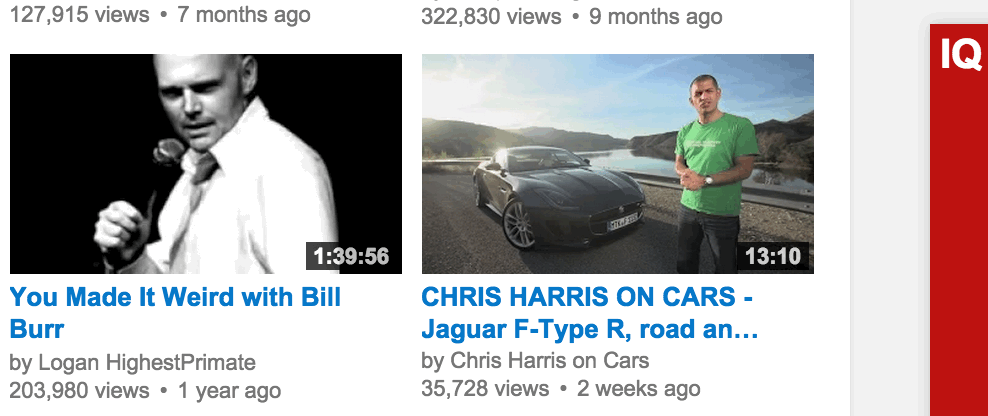Click the "7 months ago" upload date

[x=244, y=14]
